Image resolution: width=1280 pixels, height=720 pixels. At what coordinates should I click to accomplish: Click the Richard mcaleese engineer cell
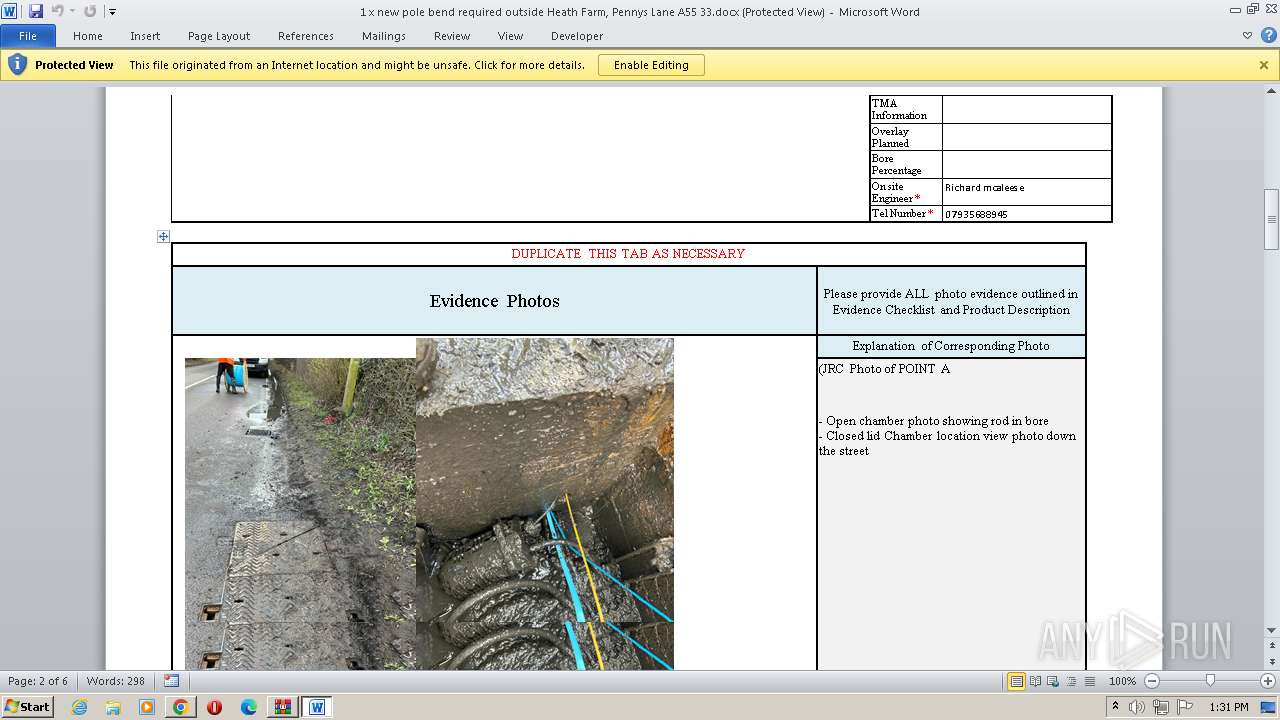[1027, 191]
